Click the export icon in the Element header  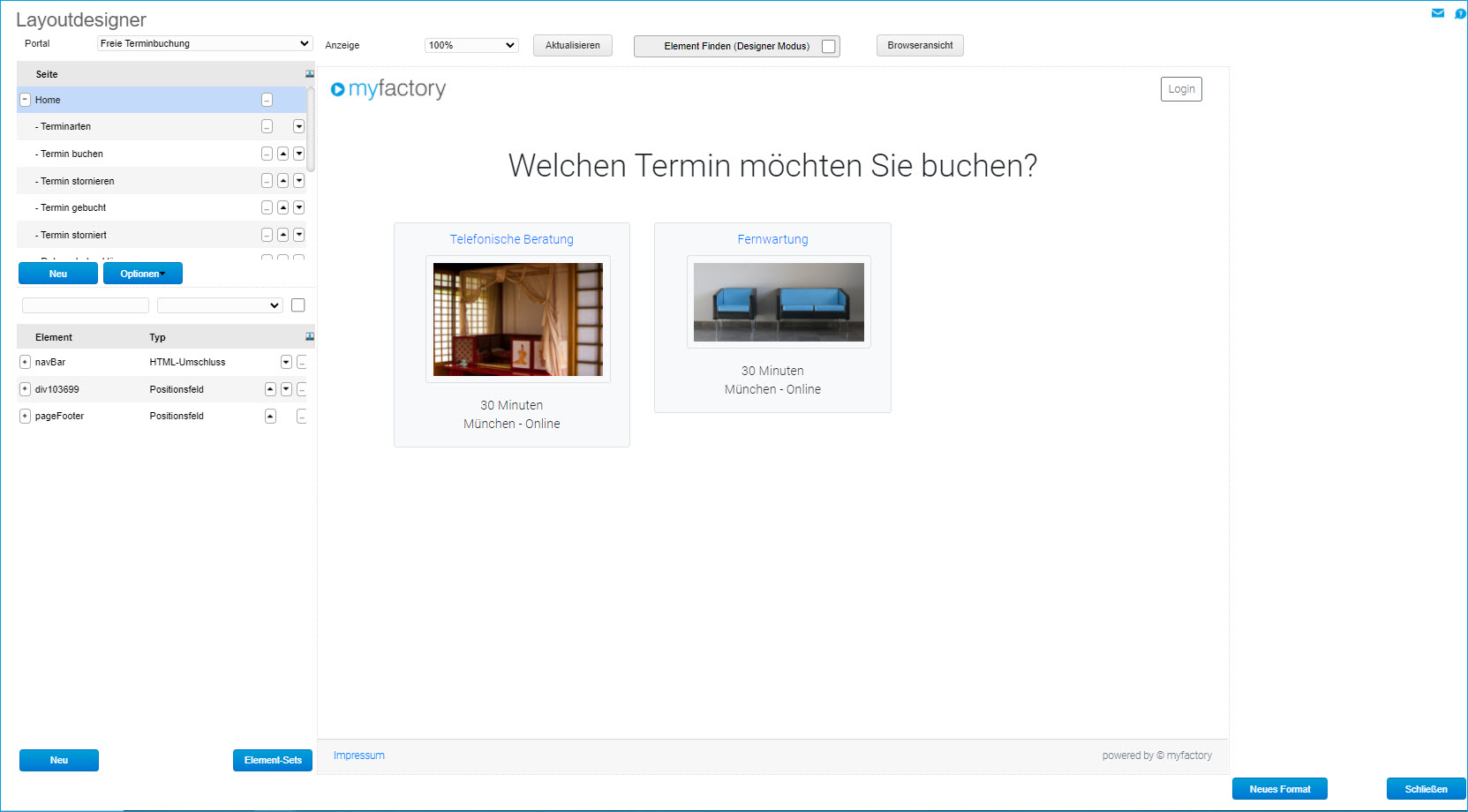pos(309,337)
